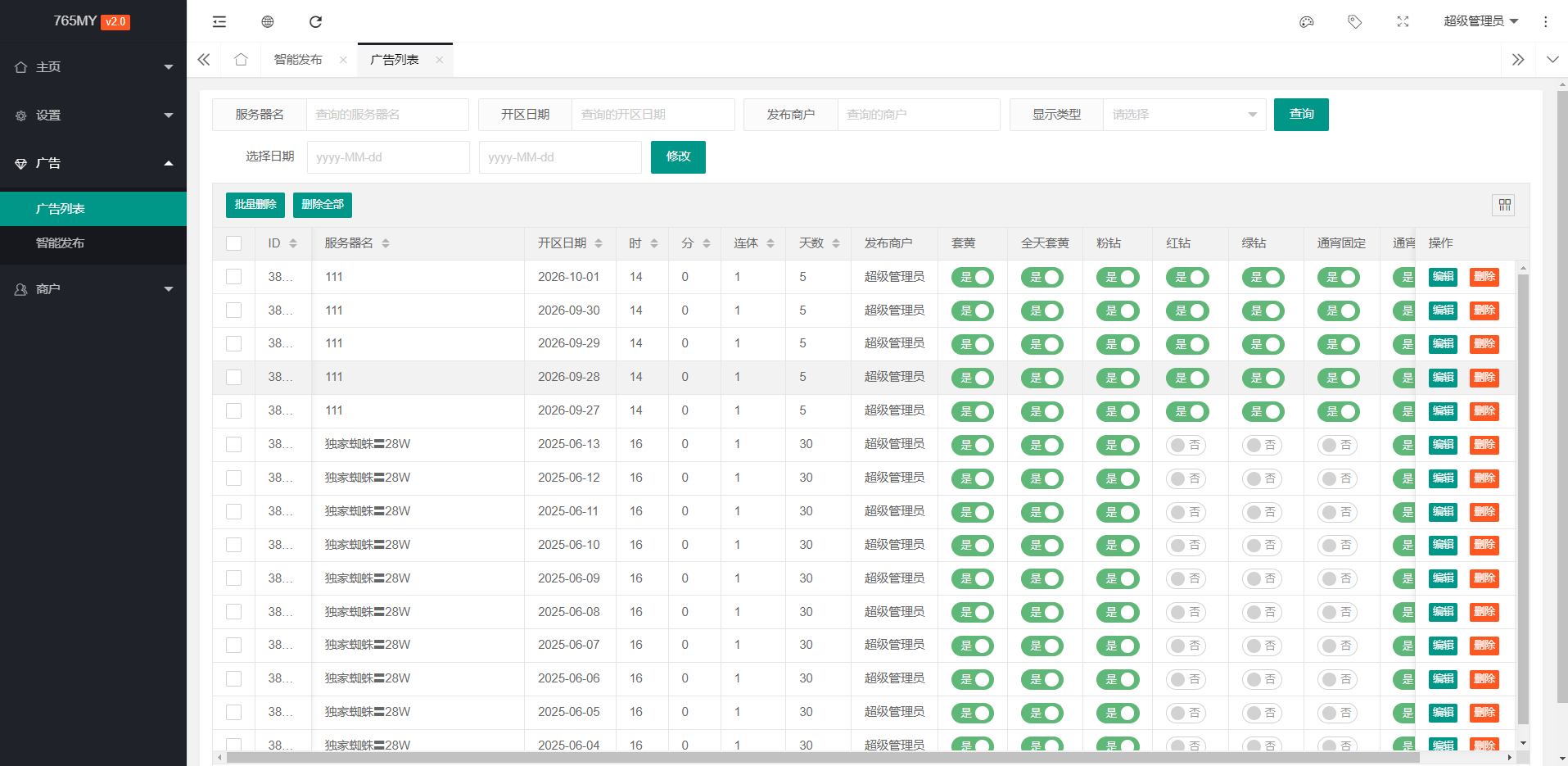The width and height of the screenshot is (1568, 766).
Task: Open the vertical three-dot more menu
Action: point(1546,21)
